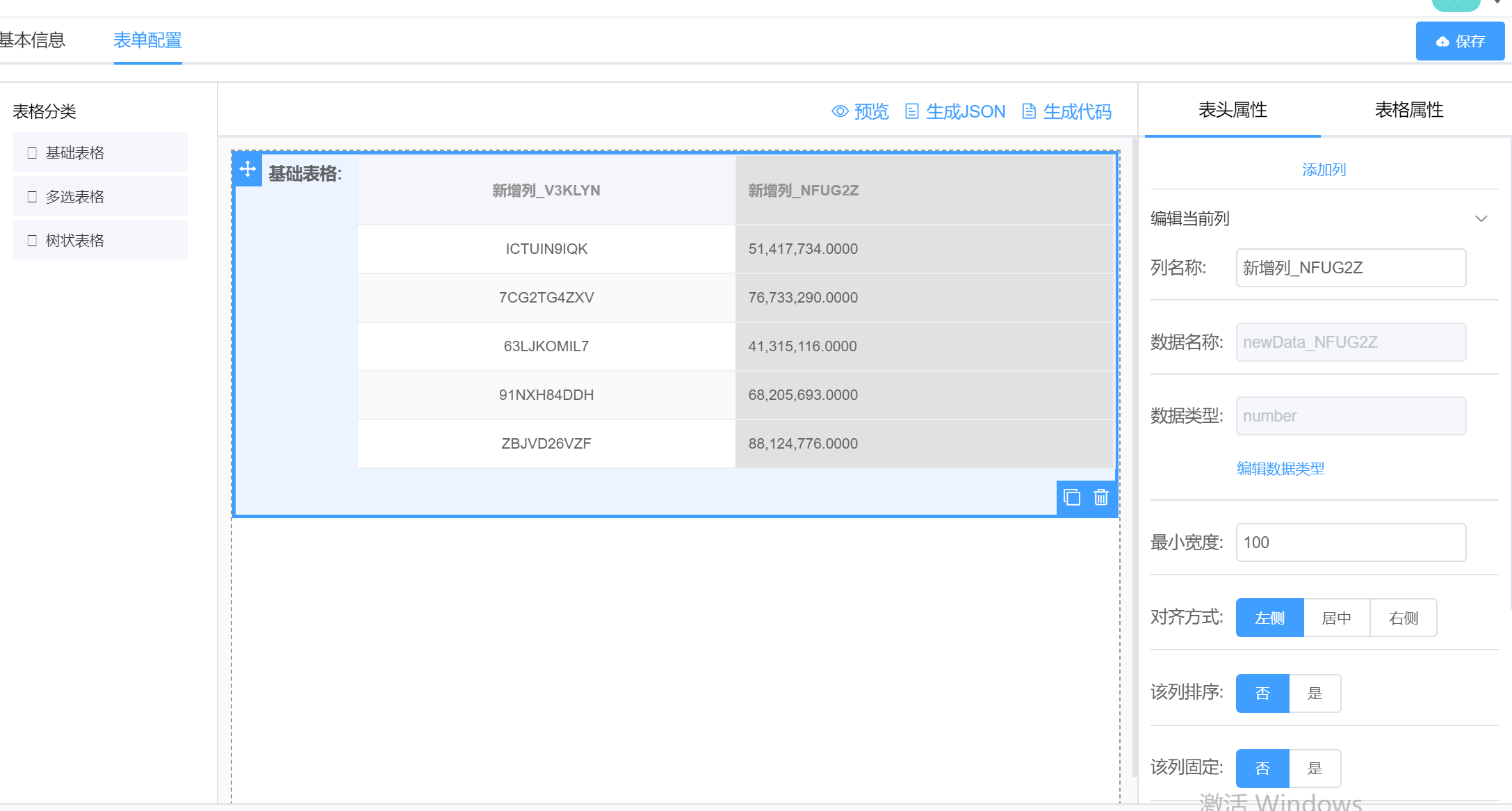Enable fixed column by choosing 是
The height and width of the screenshot is (811, 1512).
1315,769
